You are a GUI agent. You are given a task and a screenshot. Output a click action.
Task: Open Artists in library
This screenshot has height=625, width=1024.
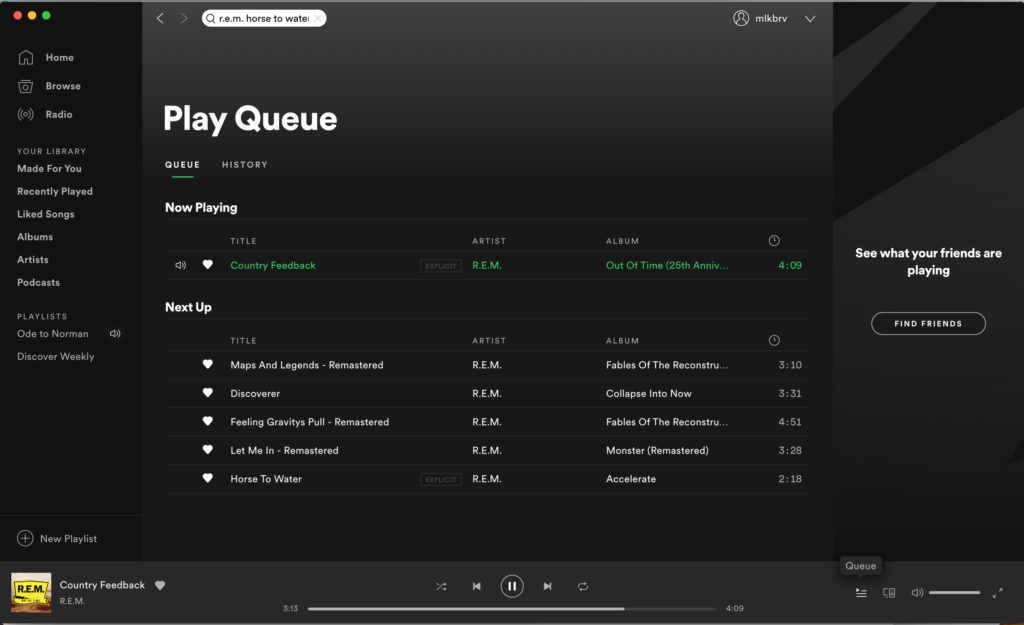pyautogui.click(x=33, y=260)
